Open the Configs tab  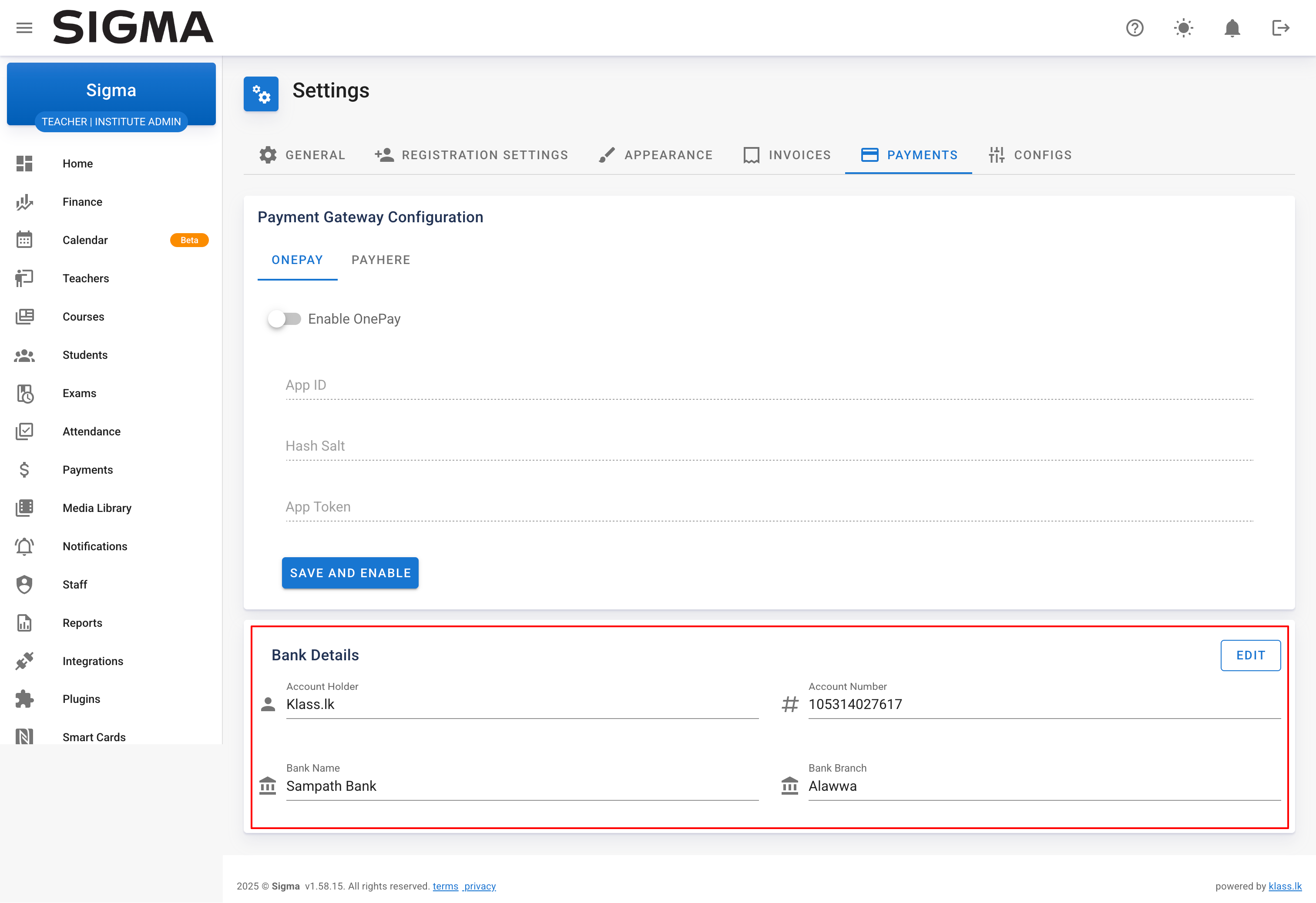pos(1030,155)
